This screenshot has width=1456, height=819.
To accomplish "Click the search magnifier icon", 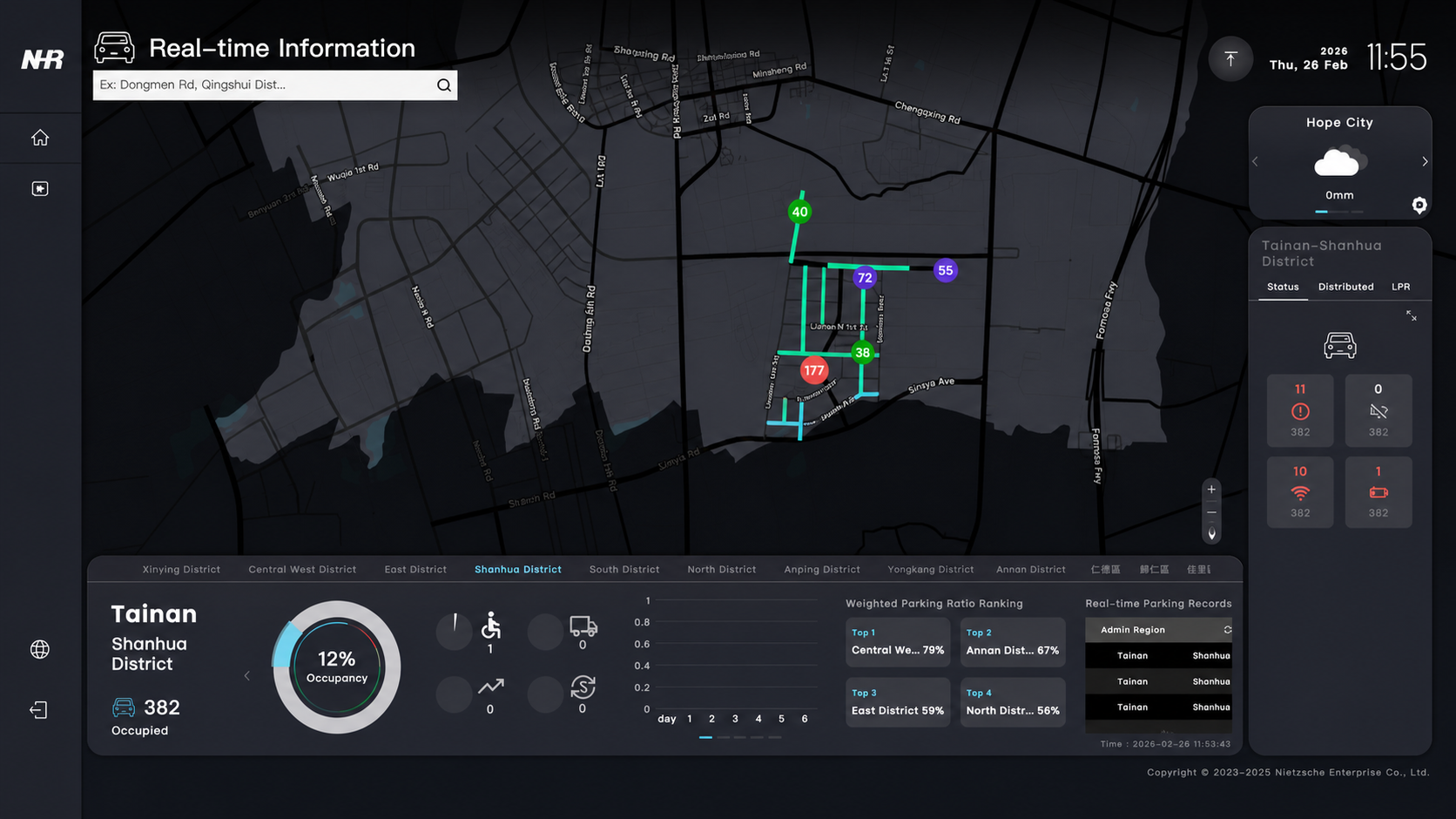I will pos(444,85).
